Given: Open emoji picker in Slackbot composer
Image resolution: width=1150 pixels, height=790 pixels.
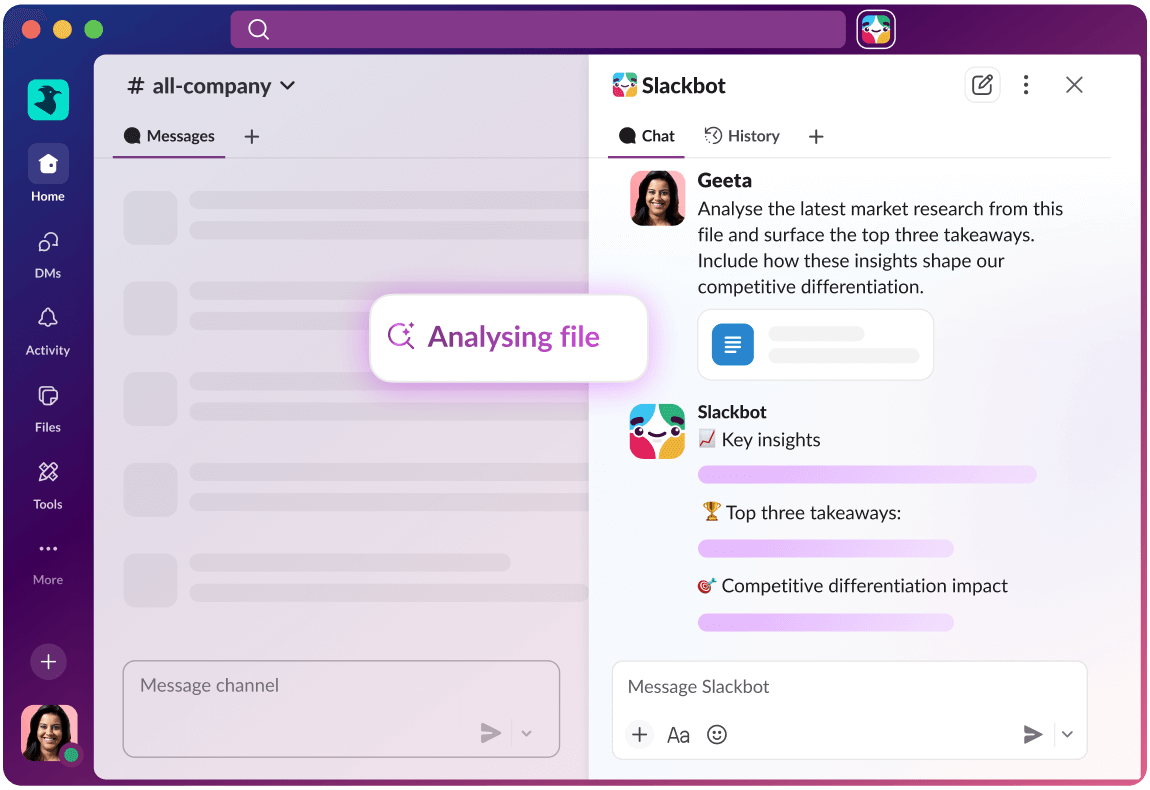Looking at the screenshot, I should click(717, 735).
